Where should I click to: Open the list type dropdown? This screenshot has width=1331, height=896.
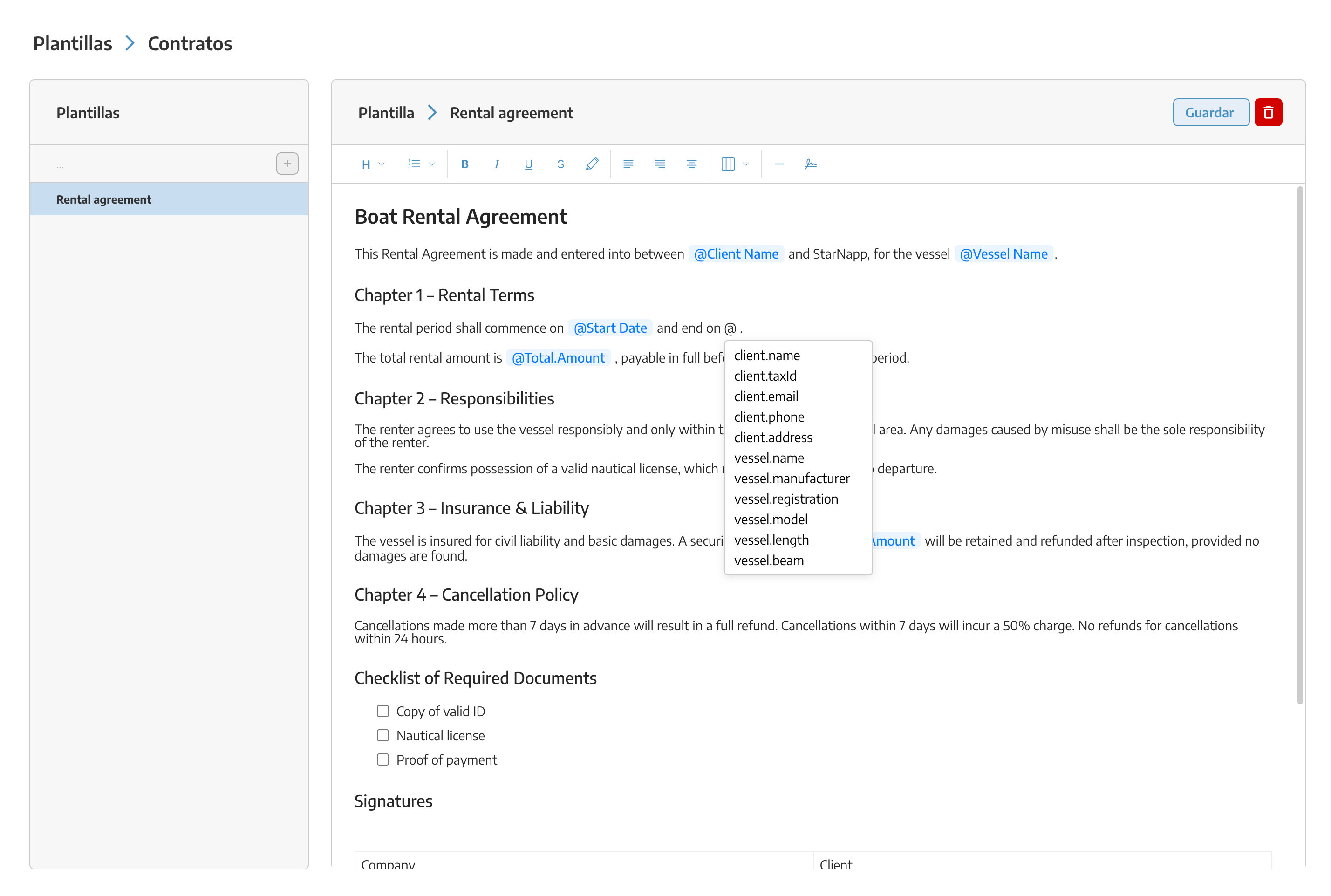tap(421, 164)
